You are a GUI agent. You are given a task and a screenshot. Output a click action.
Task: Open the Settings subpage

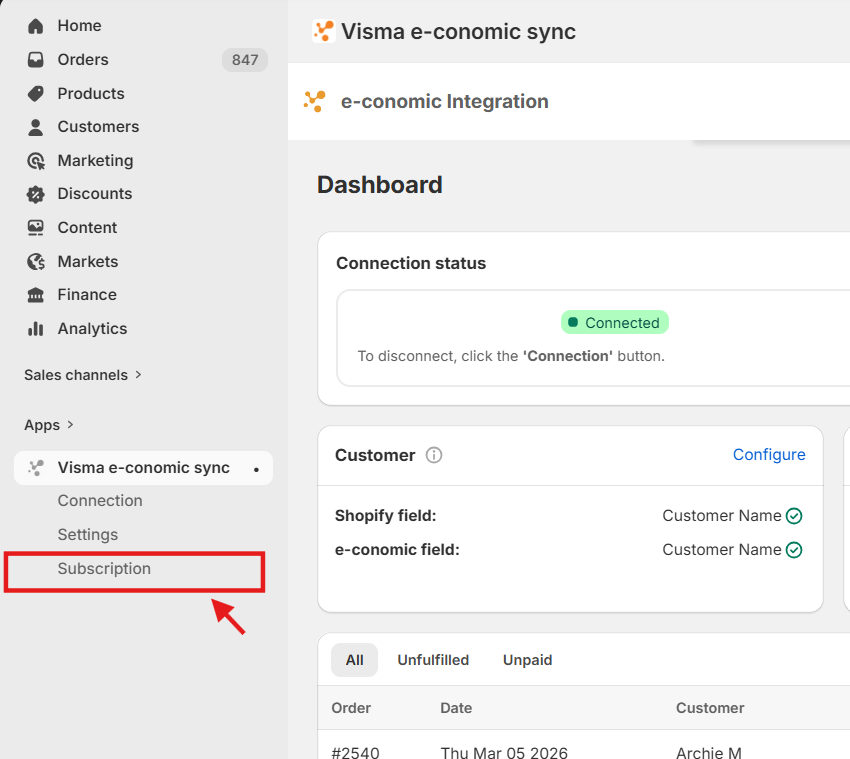pos(88,535)
